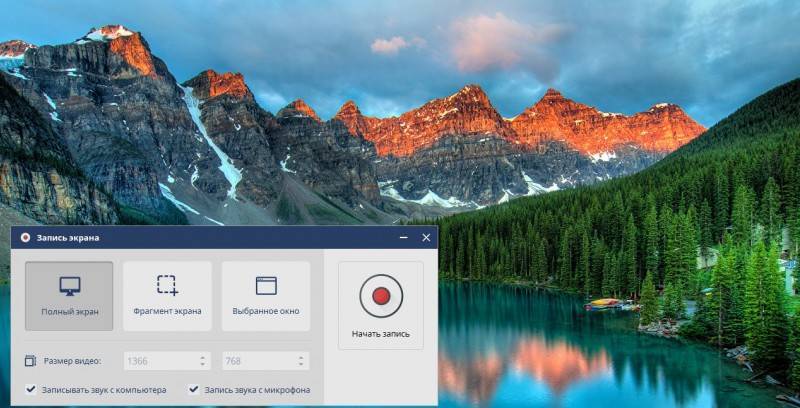Toggle Запись звука с микрофона checkbox
Screen dimensions: 800x408
(193, 390)
